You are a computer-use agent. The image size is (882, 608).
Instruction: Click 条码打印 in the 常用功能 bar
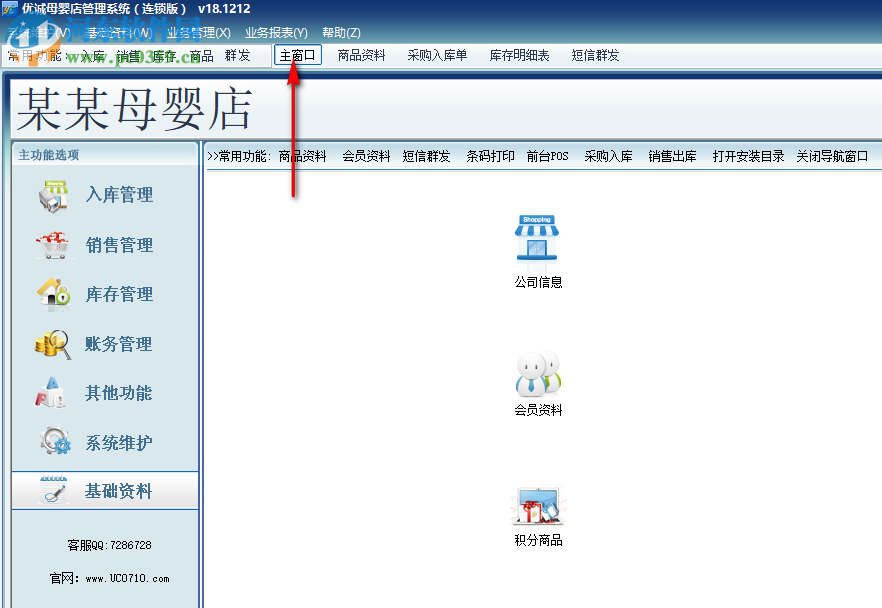489,156
